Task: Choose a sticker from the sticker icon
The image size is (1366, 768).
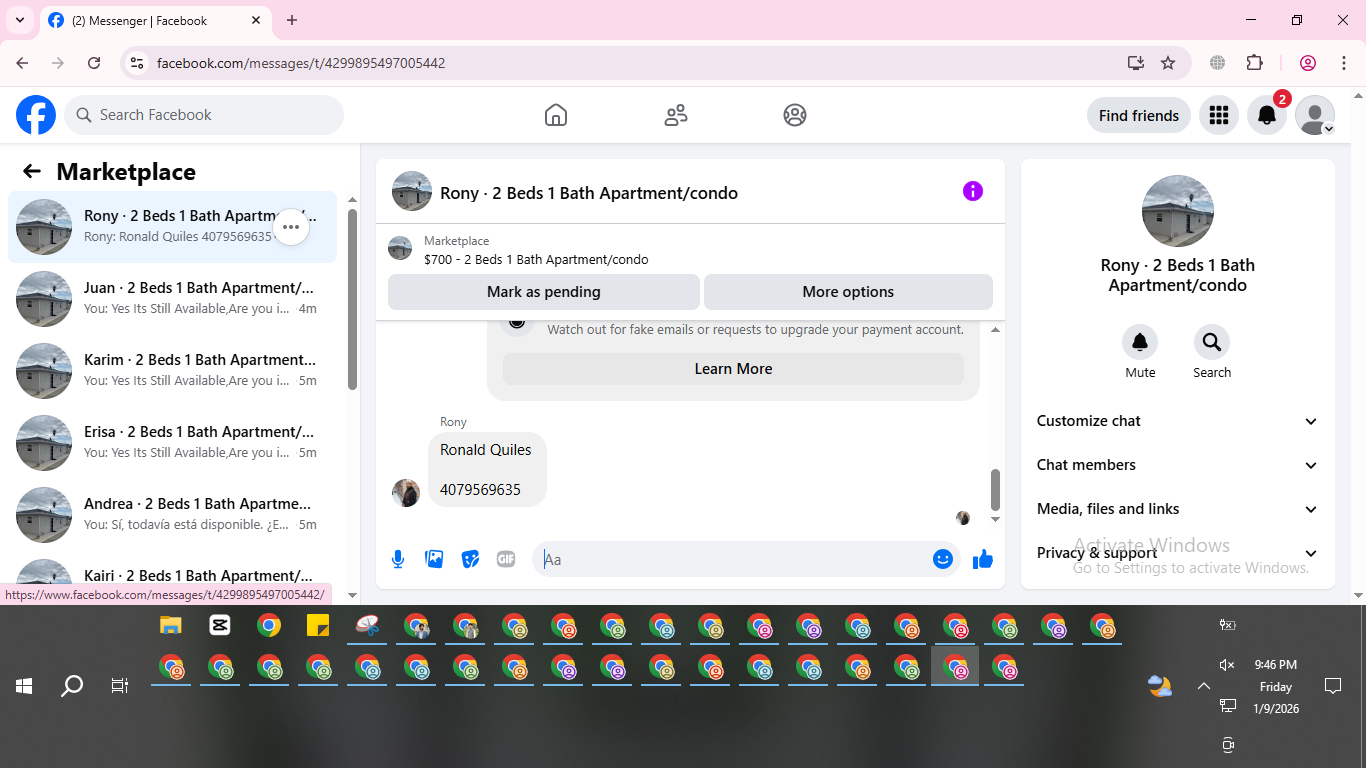Action: click(470, 559)
